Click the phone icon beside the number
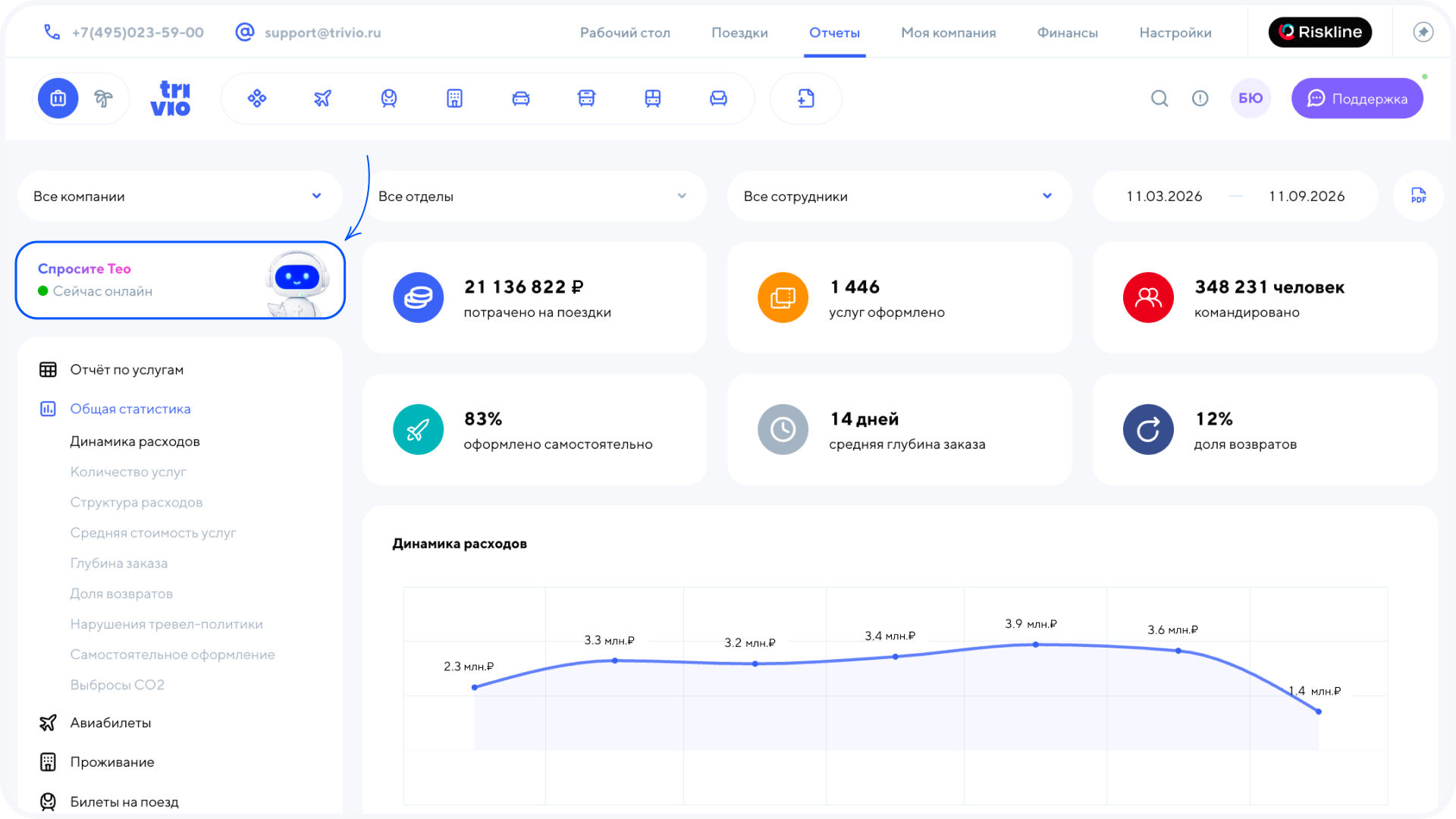Image resolution: width=1456 pixels, height=819 pixels. (x=52, y=32)
